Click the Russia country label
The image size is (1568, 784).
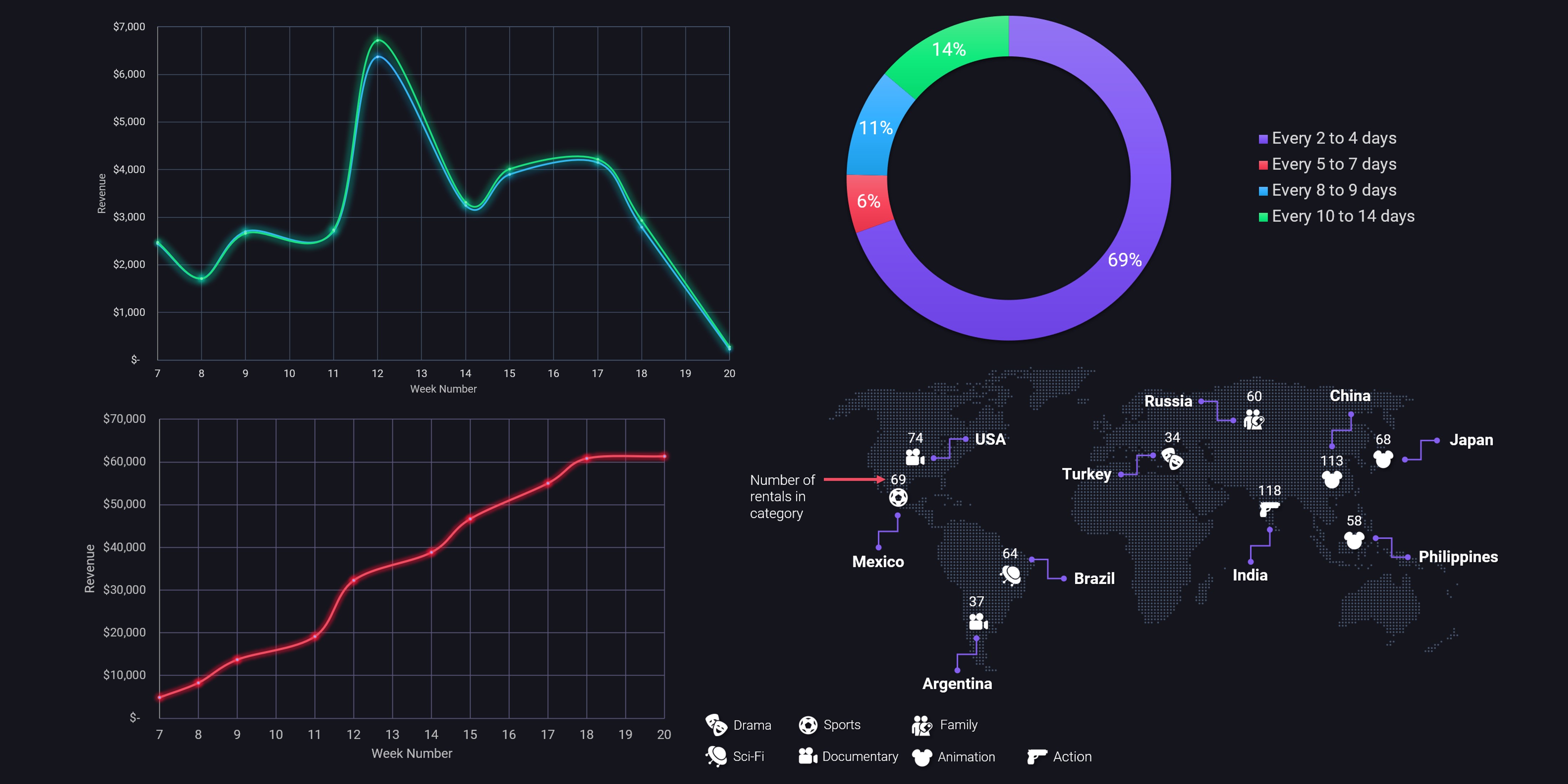tap(1168, 401)
